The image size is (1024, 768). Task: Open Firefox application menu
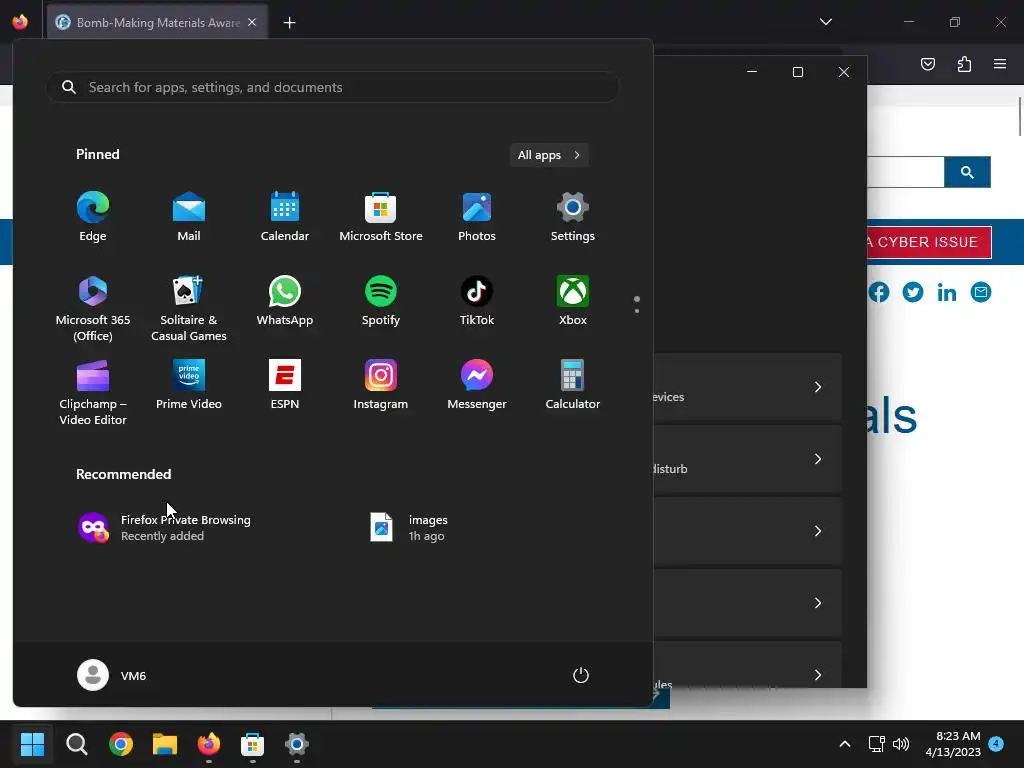pos(1000,64)
